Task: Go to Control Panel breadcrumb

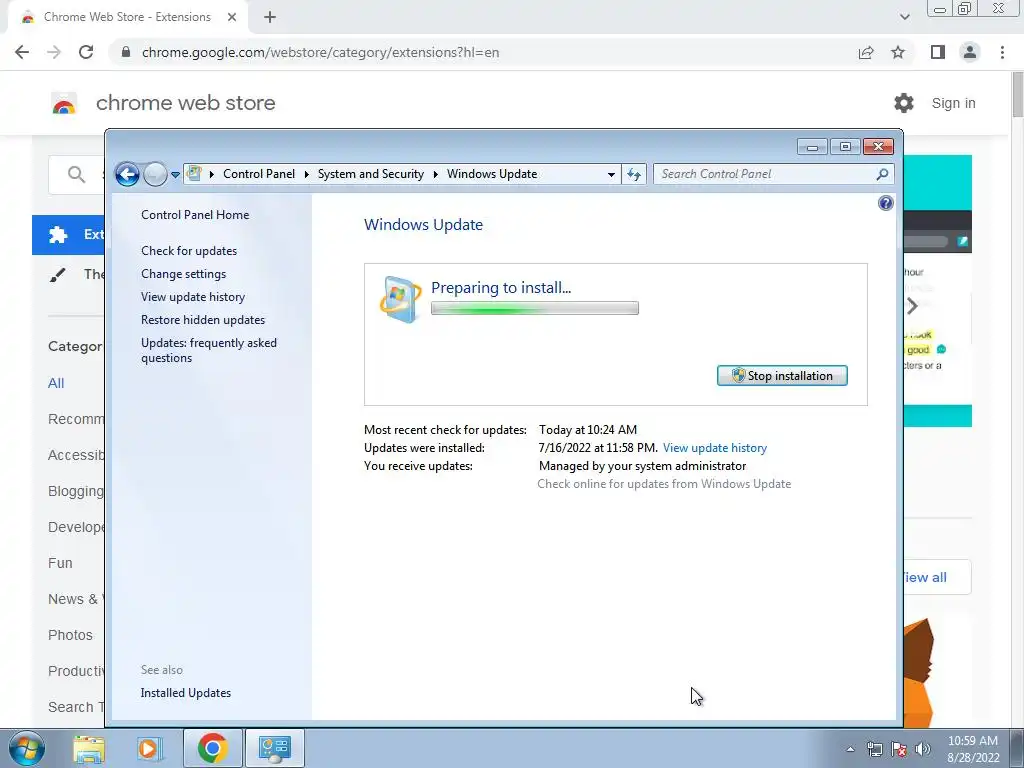Action: coord(259,174)
